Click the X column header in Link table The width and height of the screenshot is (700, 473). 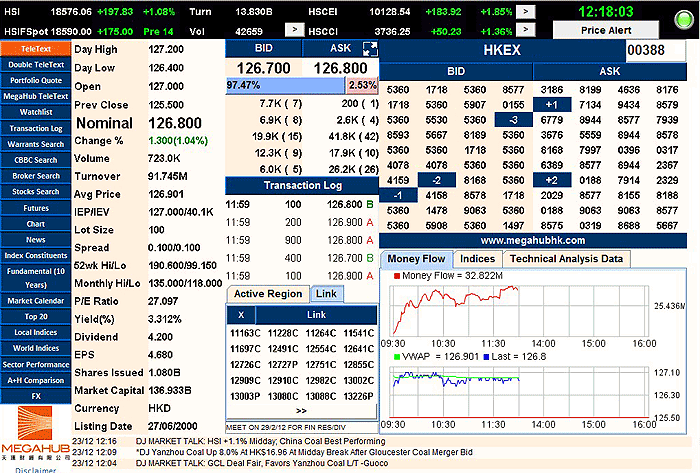(243, 314)
